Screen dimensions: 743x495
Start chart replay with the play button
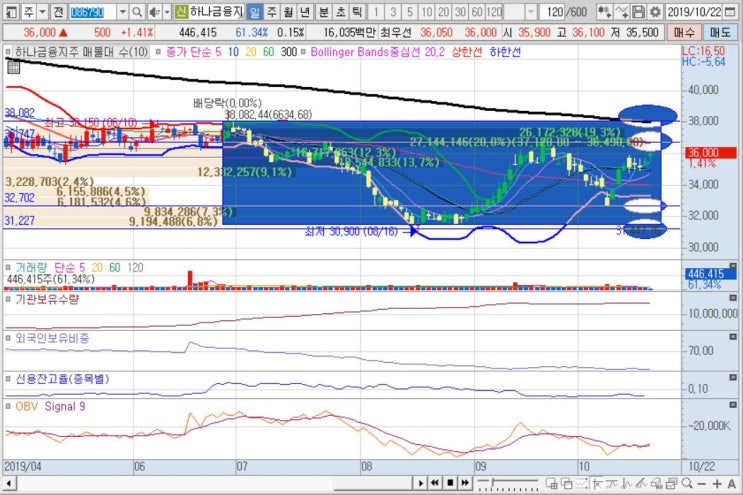coord(420,483)
